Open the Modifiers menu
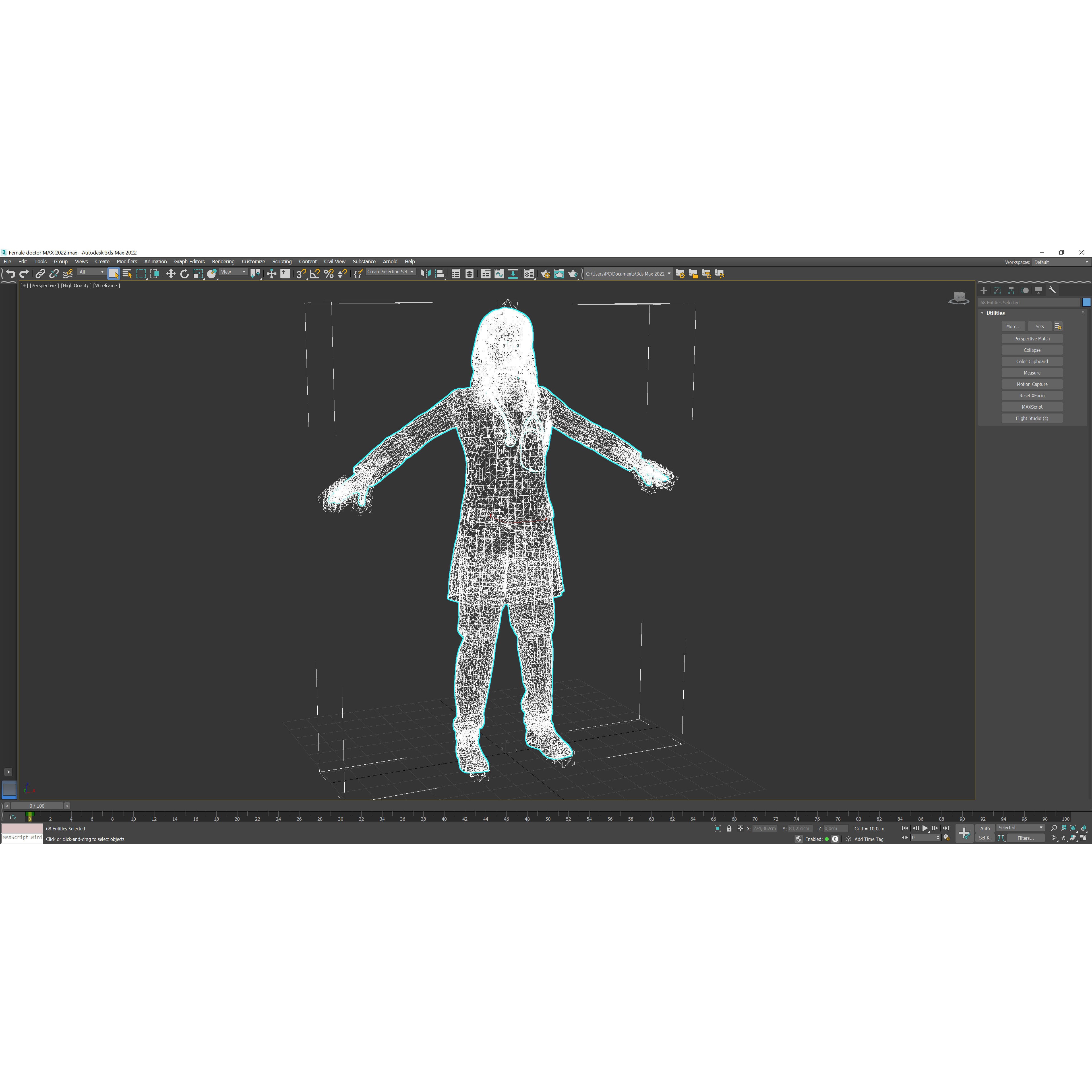Screen dimensions: 1092x1092 127,262
